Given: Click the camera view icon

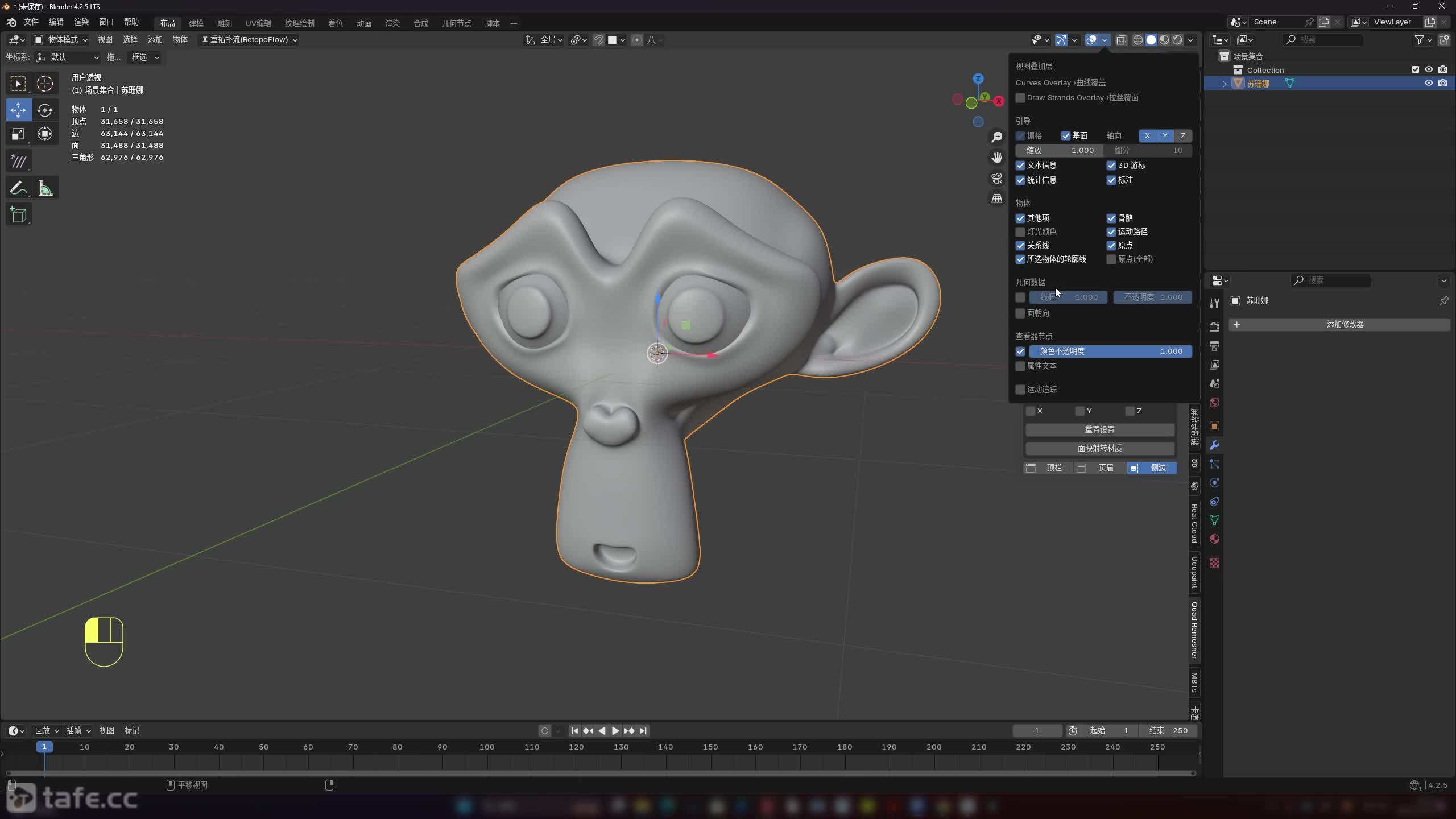Looking at the screenshot, I should coord(996,179).
